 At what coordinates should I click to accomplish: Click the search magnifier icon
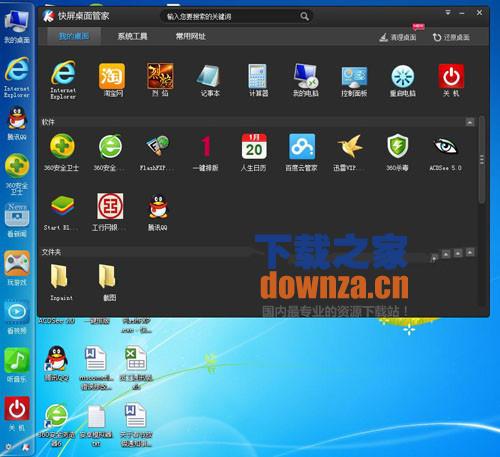coord(304,16)
